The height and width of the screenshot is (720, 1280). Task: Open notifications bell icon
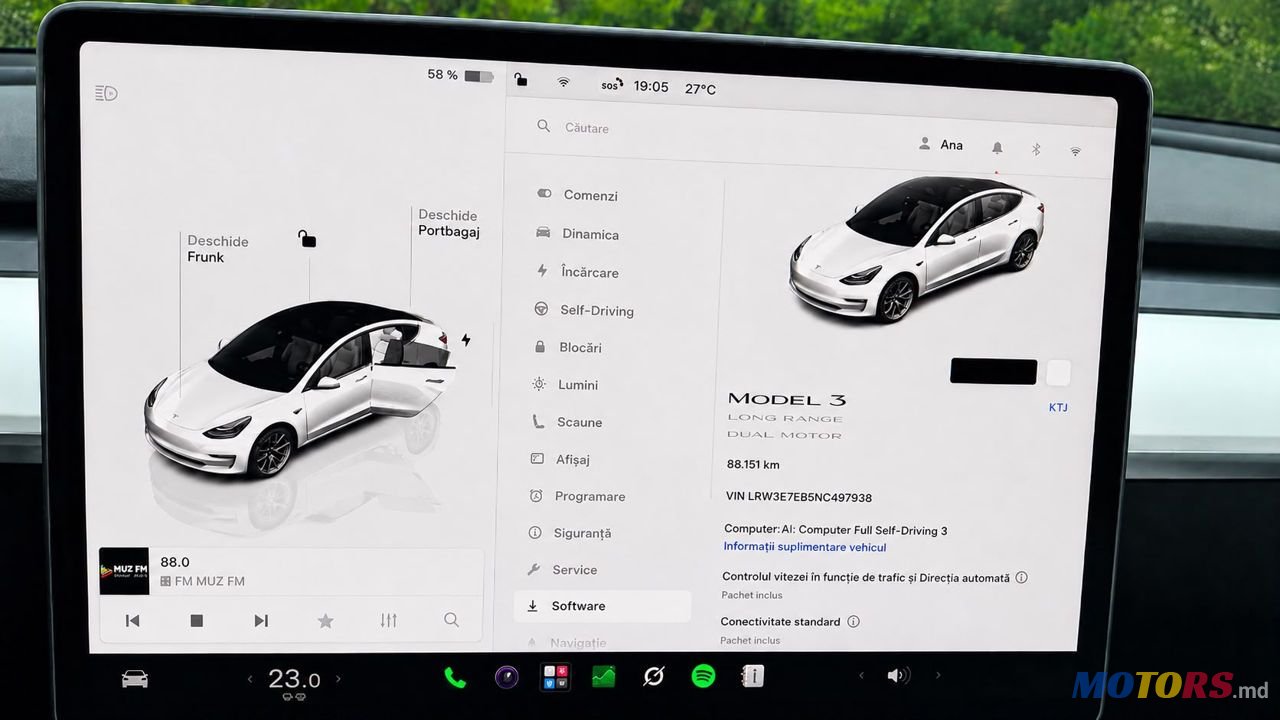[997, 148]
